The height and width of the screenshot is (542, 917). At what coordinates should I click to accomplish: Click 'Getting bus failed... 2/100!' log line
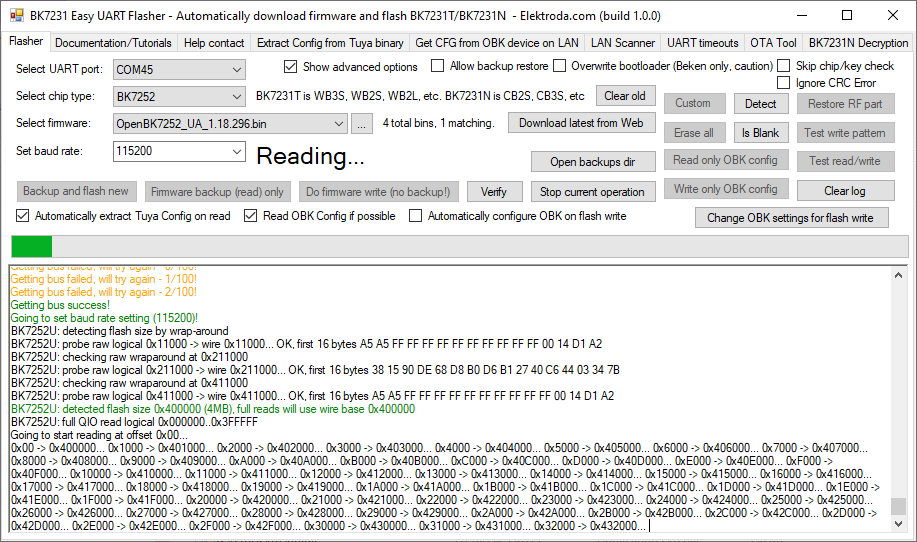coord(104,292)
